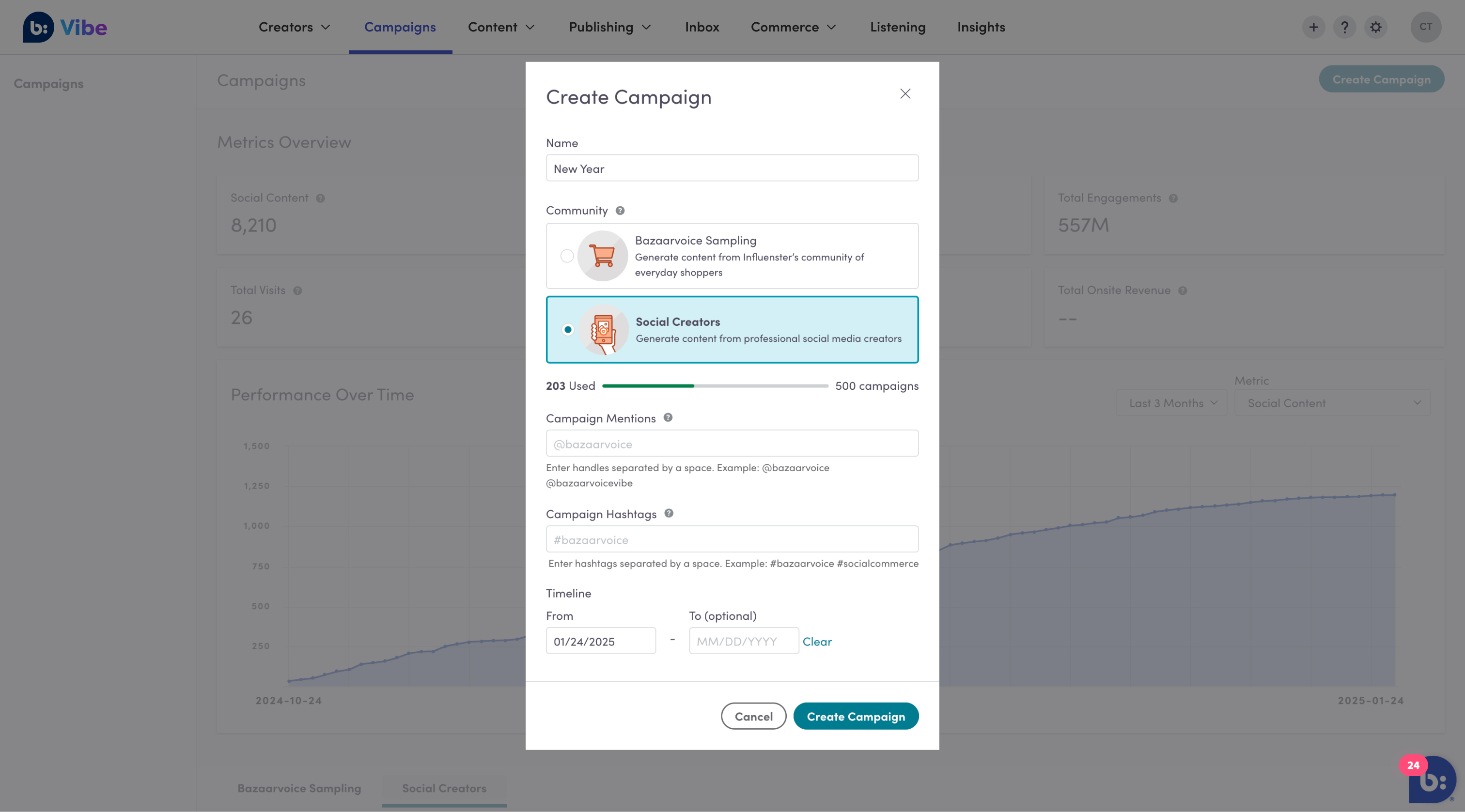Click the Social Content info icon

point(320,199)
